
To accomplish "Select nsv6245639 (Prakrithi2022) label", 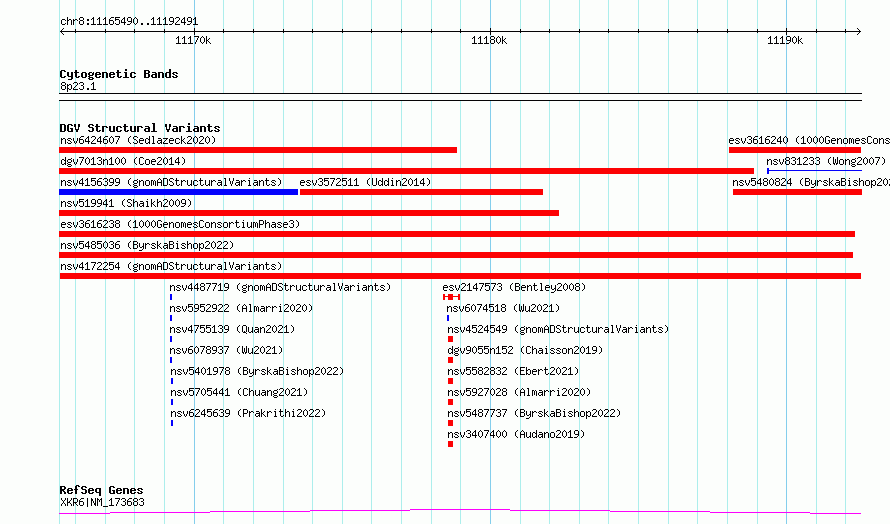I will [248, 413].
